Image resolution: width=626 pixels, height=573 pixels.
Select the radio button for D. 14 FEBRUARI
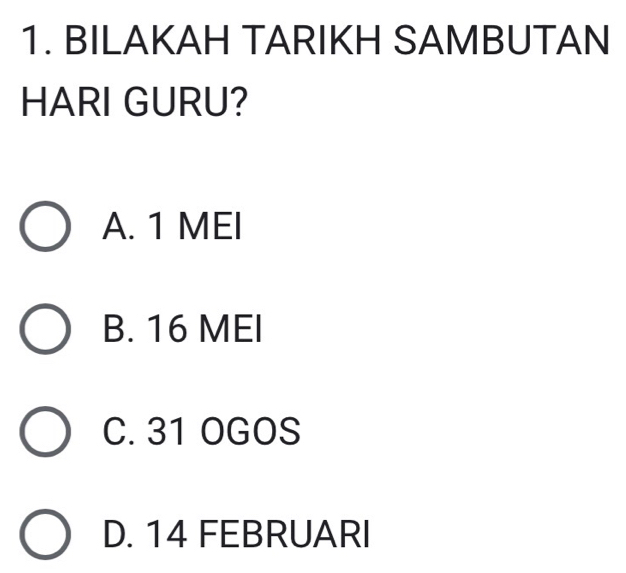(45, 540)
